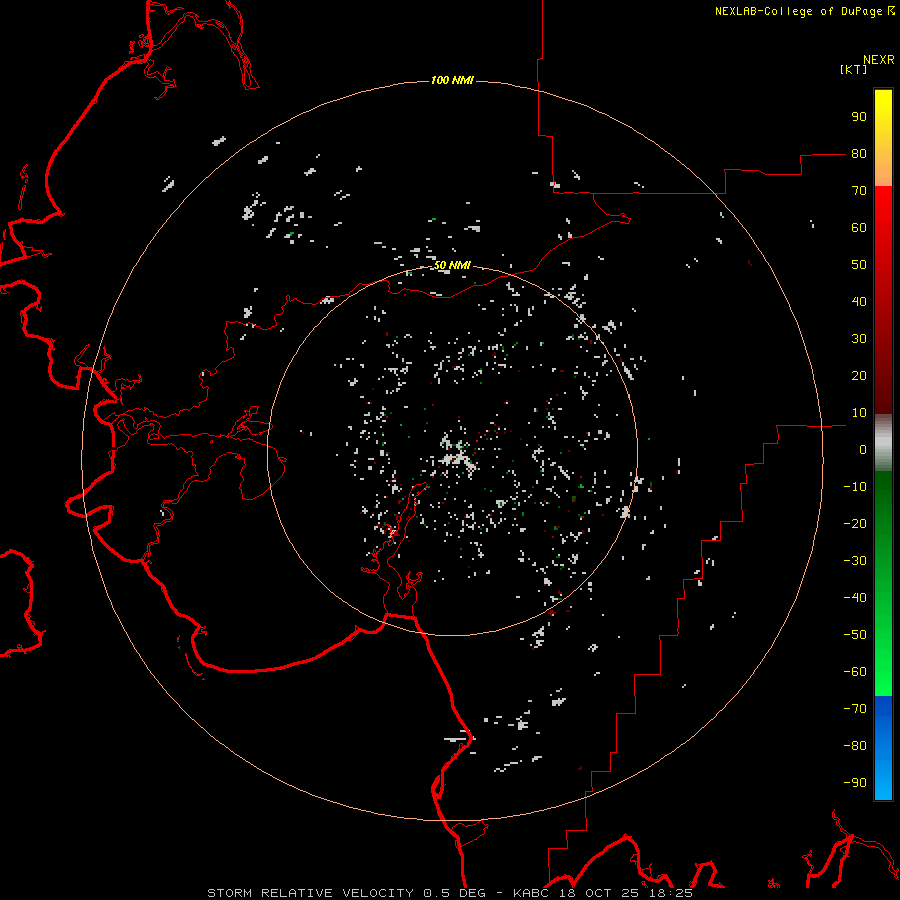Click the 90 knot scale value
This screenshot has width=900, height=900.
point(859,117)
